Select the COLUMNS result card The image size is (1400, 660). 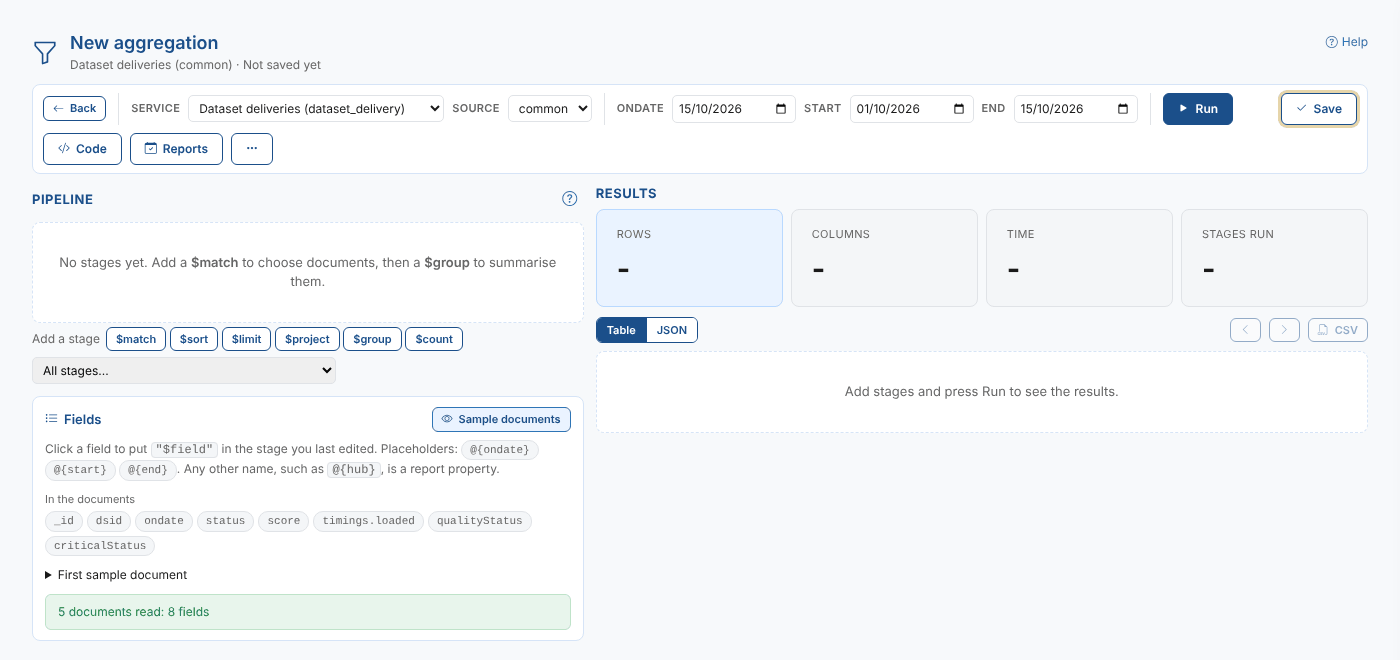click(884, 258)
